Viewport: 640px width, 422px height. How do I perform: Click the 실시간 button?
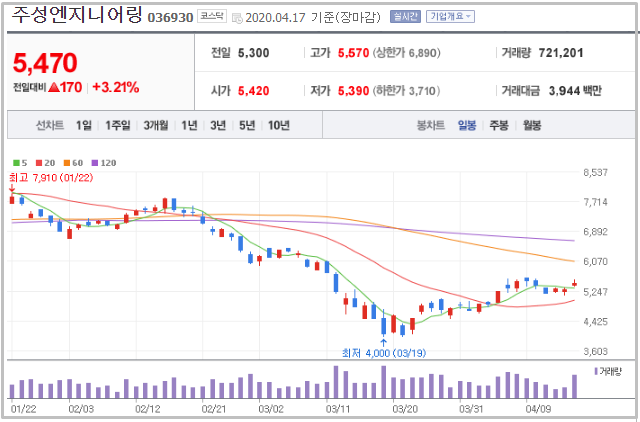click(x=405, y=17)
